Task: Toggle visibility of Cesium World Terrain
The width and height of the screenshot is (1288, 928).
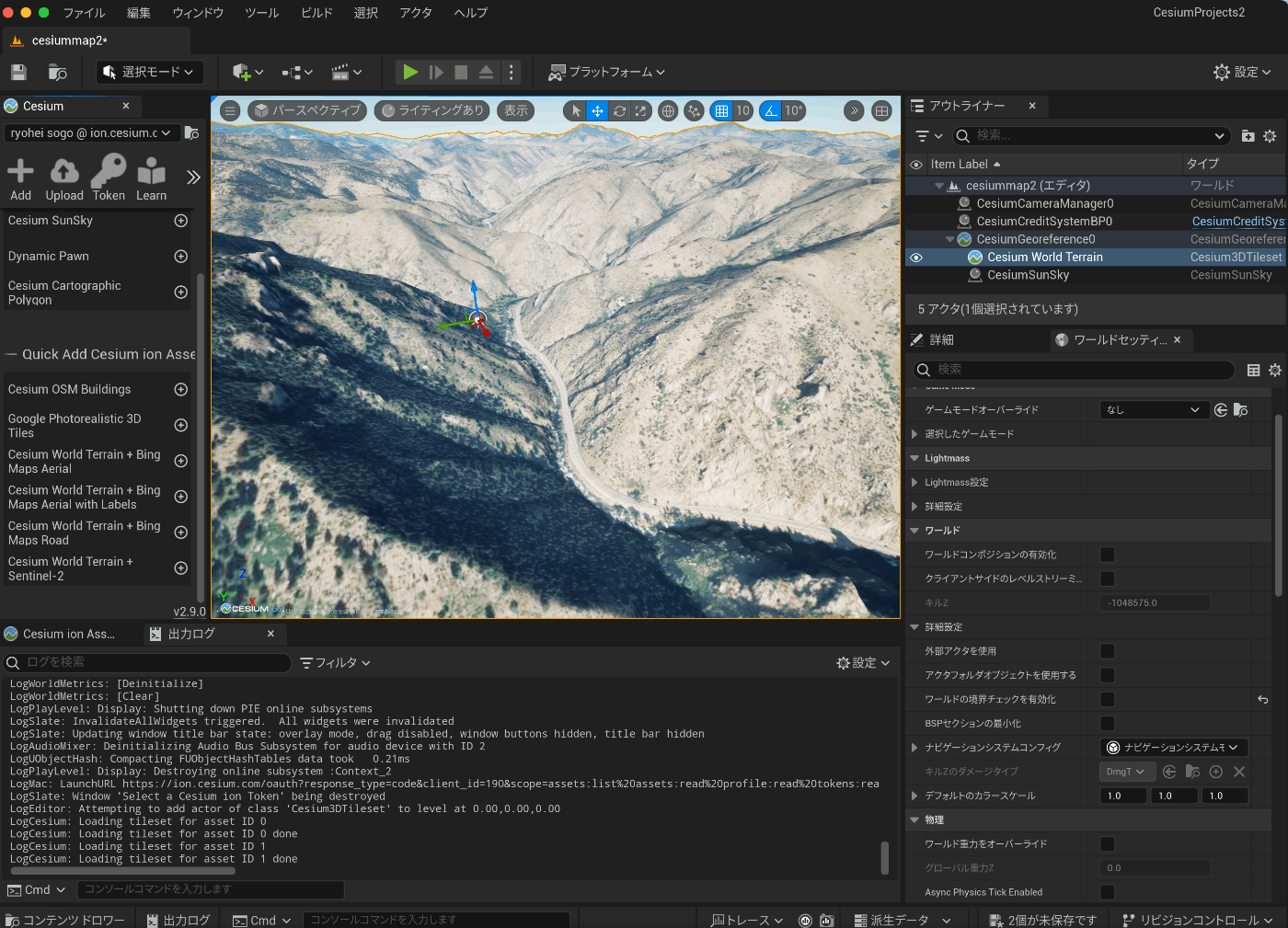Action: tap(916, 258)
